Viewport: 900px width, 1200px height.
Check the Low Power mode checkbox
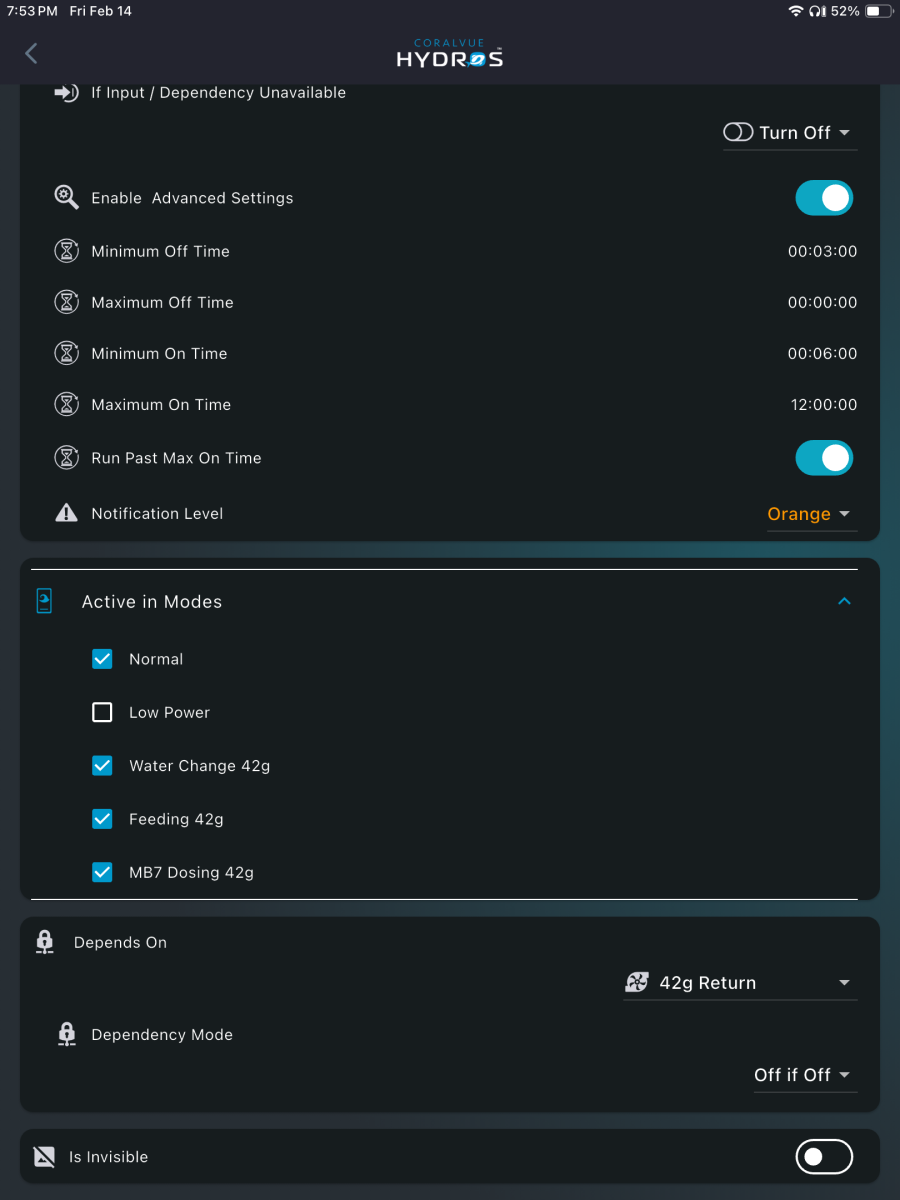click(102, 712)
